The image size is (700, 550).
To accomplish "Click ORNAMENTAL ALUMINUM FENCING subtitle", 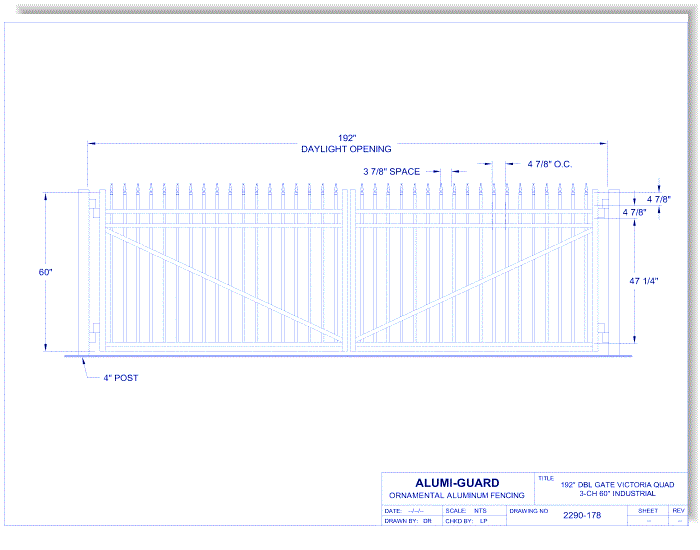I will coord(457,495).
